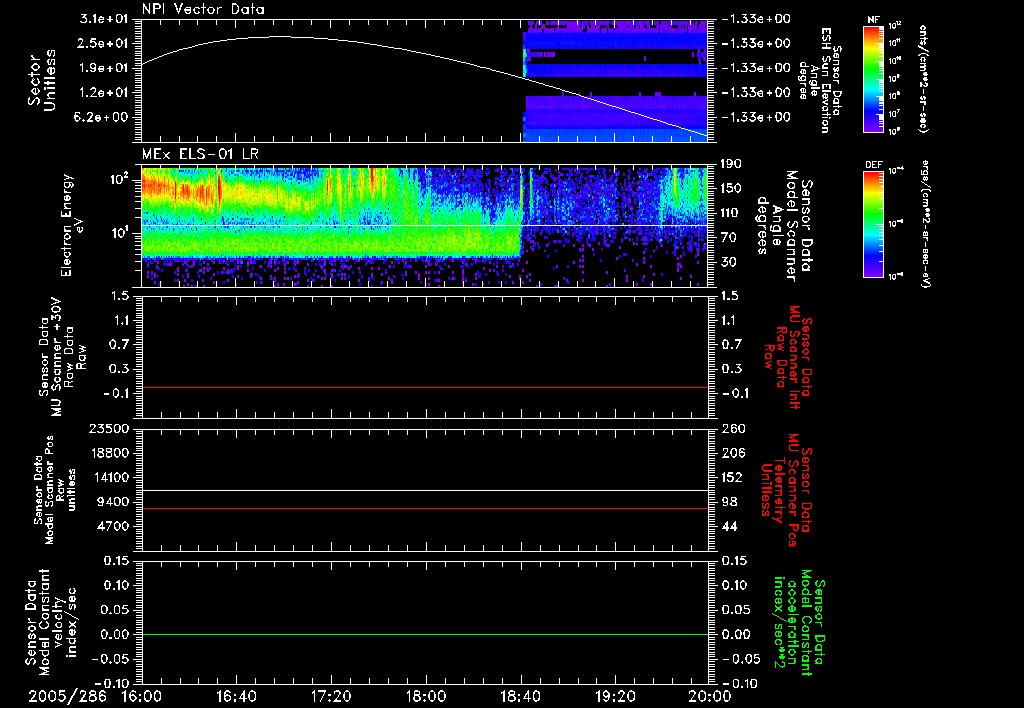Click the DEF color scale bar

[873, 222]
